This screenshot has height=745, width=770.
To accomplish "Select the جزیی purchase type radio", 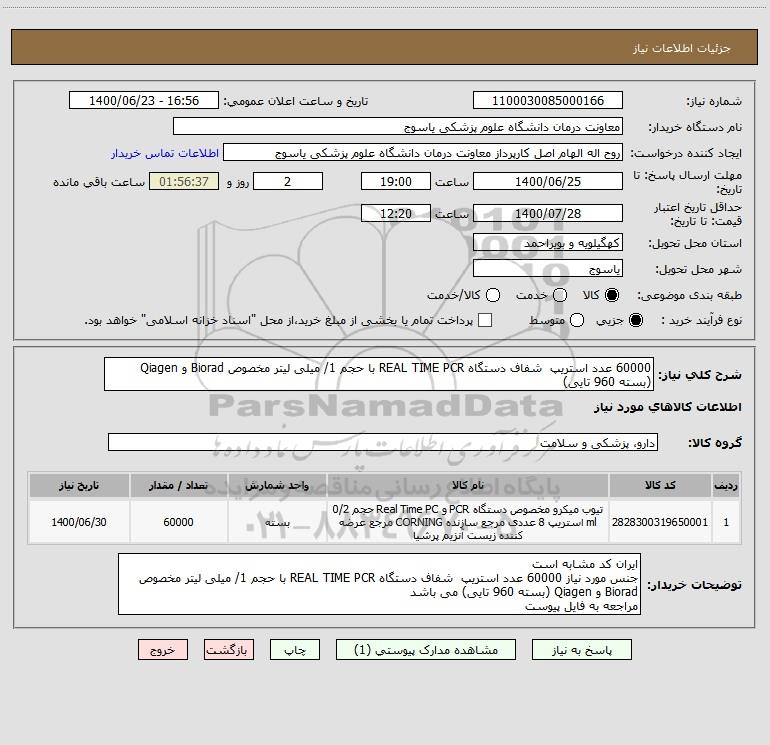I will tap(635, 320).
